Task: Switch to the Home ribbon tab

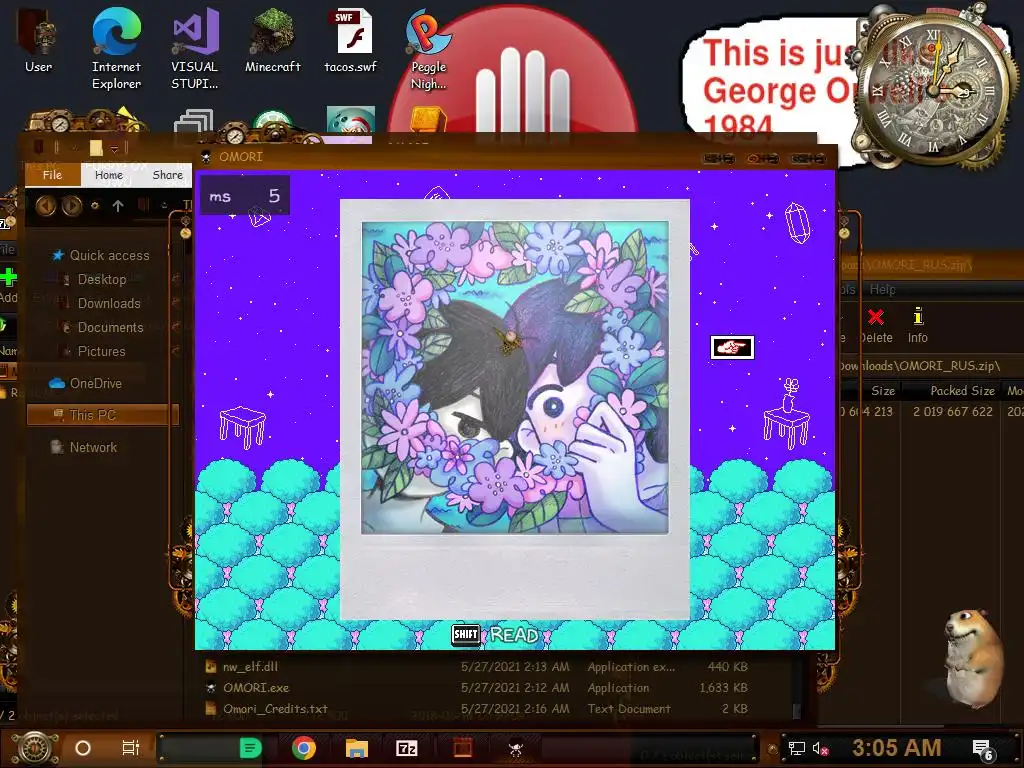Action: coord(108,174)
